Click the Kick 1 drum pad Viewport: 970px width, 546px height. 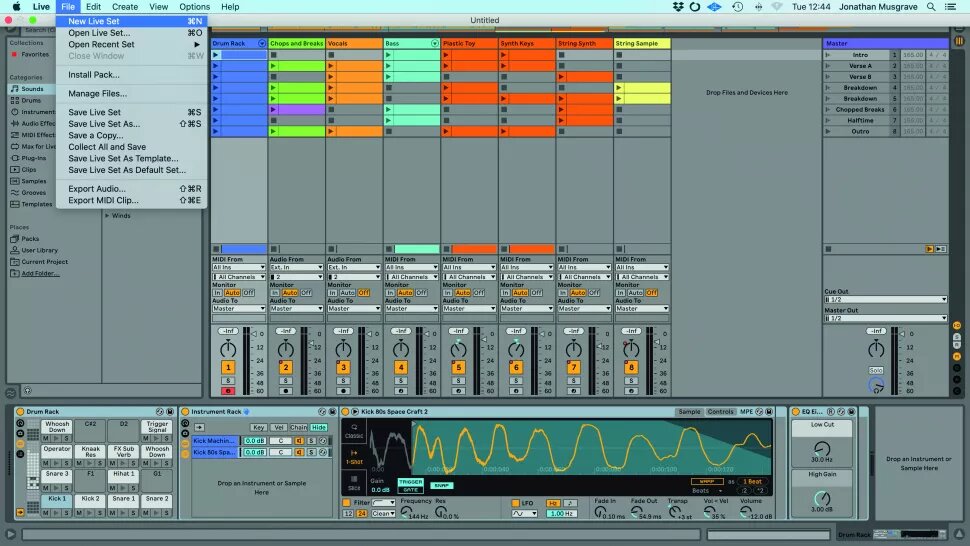[x=57, y=498]
